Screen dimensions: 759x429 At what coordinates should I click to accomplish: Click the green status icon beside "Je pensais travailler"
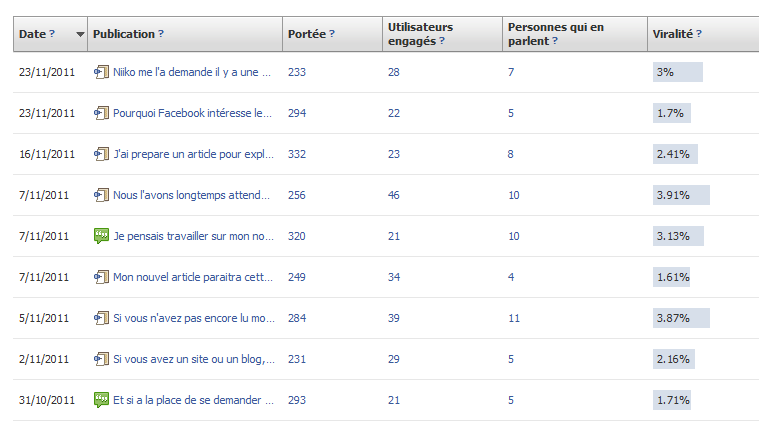click(x=100, y=236)
